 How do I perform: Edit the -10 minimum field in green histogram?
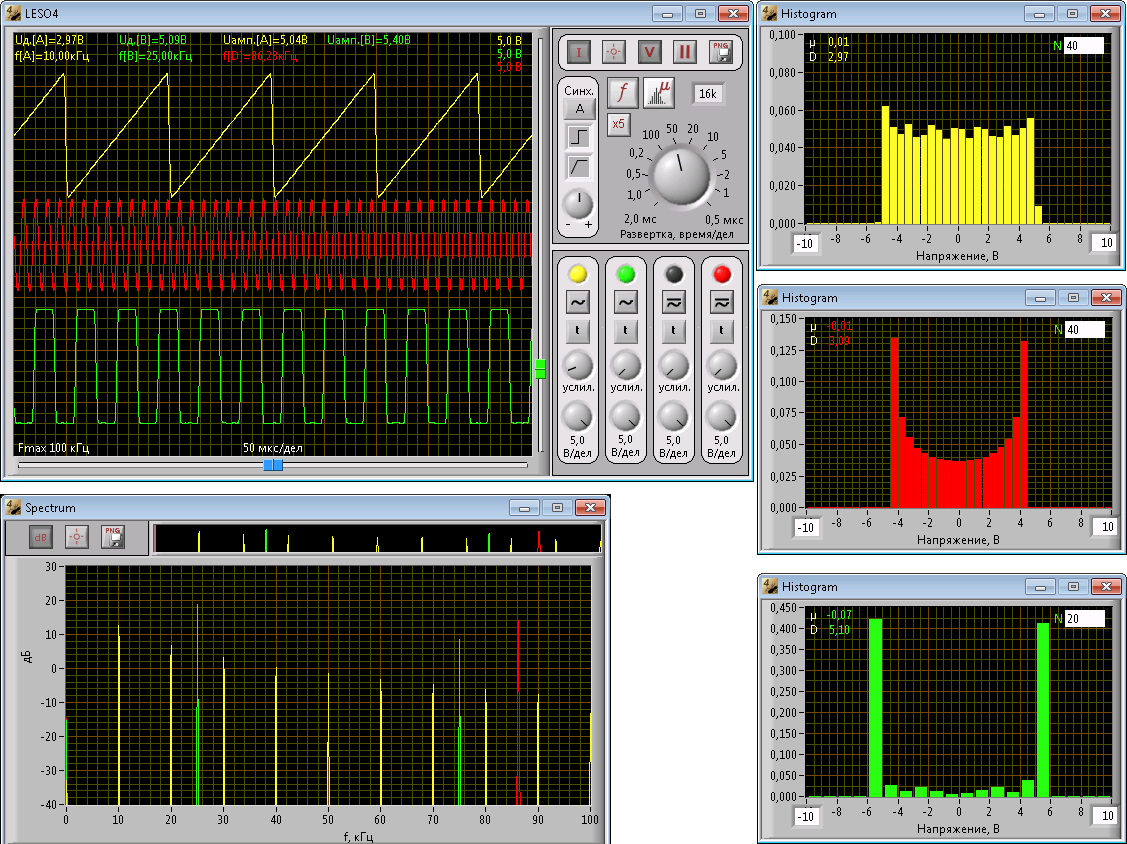pyautogui.click(x=806, y=816)
